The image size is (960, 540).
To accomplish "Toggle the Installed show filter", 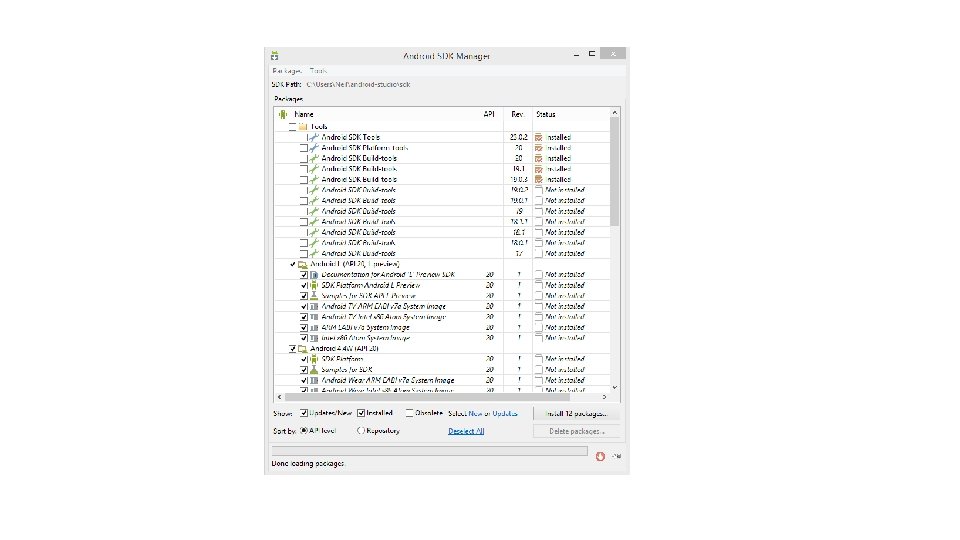I will (x=361, y=413).
